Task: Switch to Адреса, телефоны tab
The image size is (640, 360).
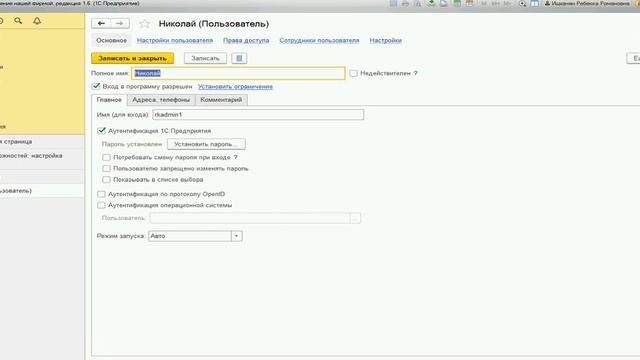Action: (x=161, y=100)
